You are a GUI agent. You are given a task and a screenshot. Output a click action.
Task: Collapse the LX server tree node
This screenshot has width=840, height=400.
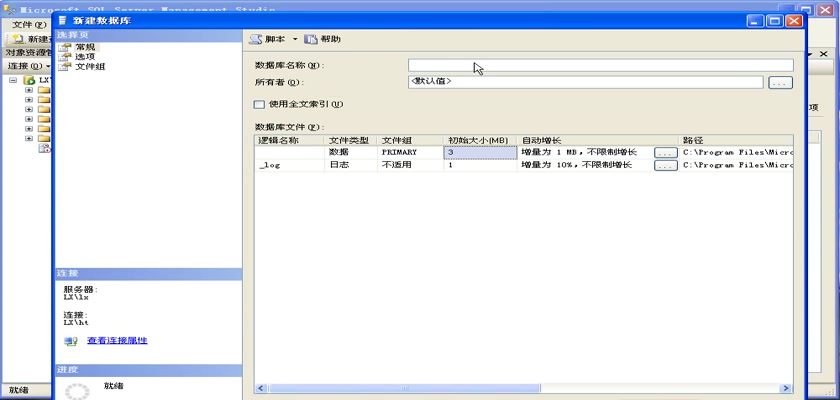[13, 79]
